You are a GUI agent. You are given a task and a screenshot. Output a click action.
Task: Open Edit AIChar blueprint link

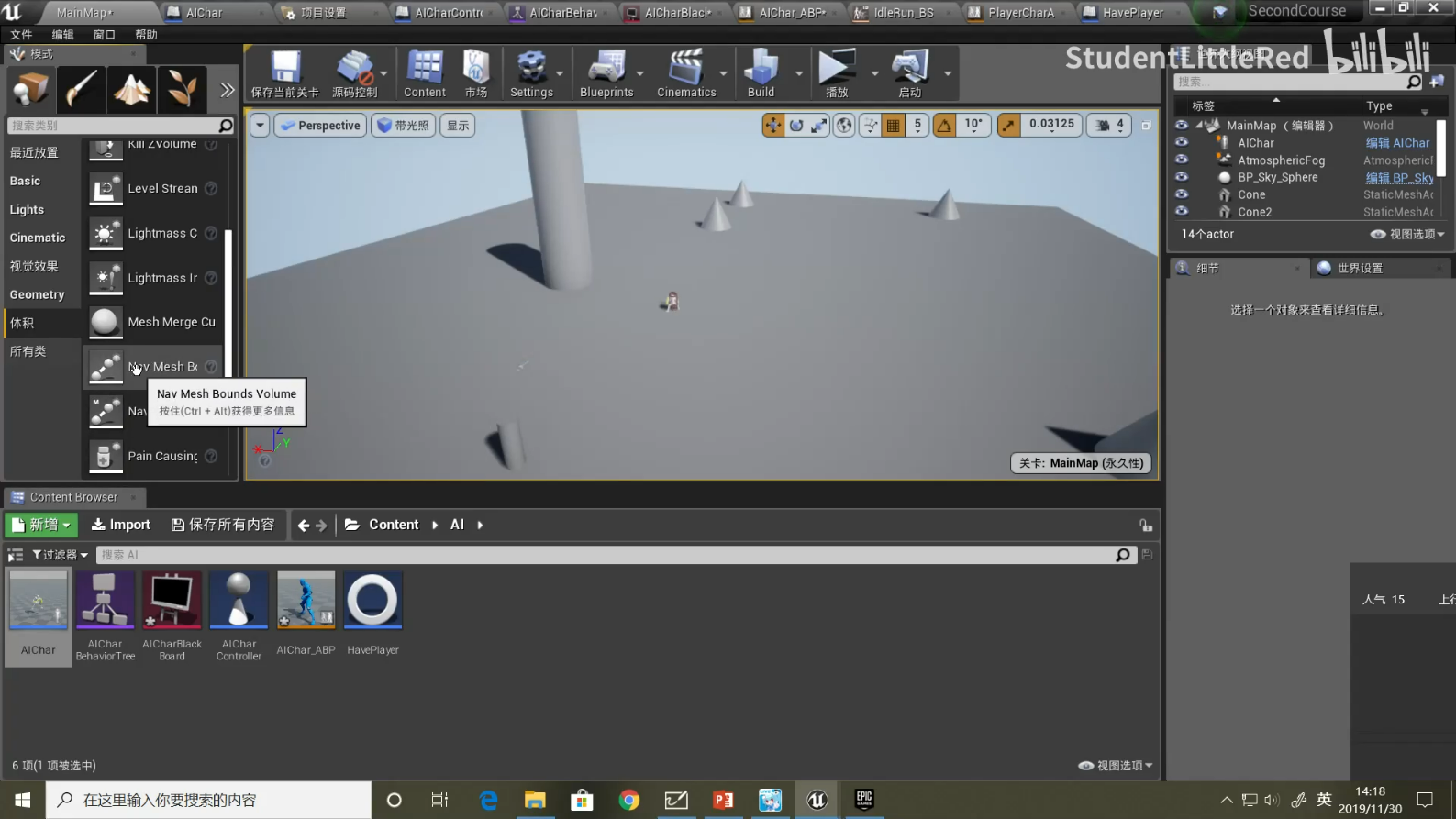click(1397, 143)
